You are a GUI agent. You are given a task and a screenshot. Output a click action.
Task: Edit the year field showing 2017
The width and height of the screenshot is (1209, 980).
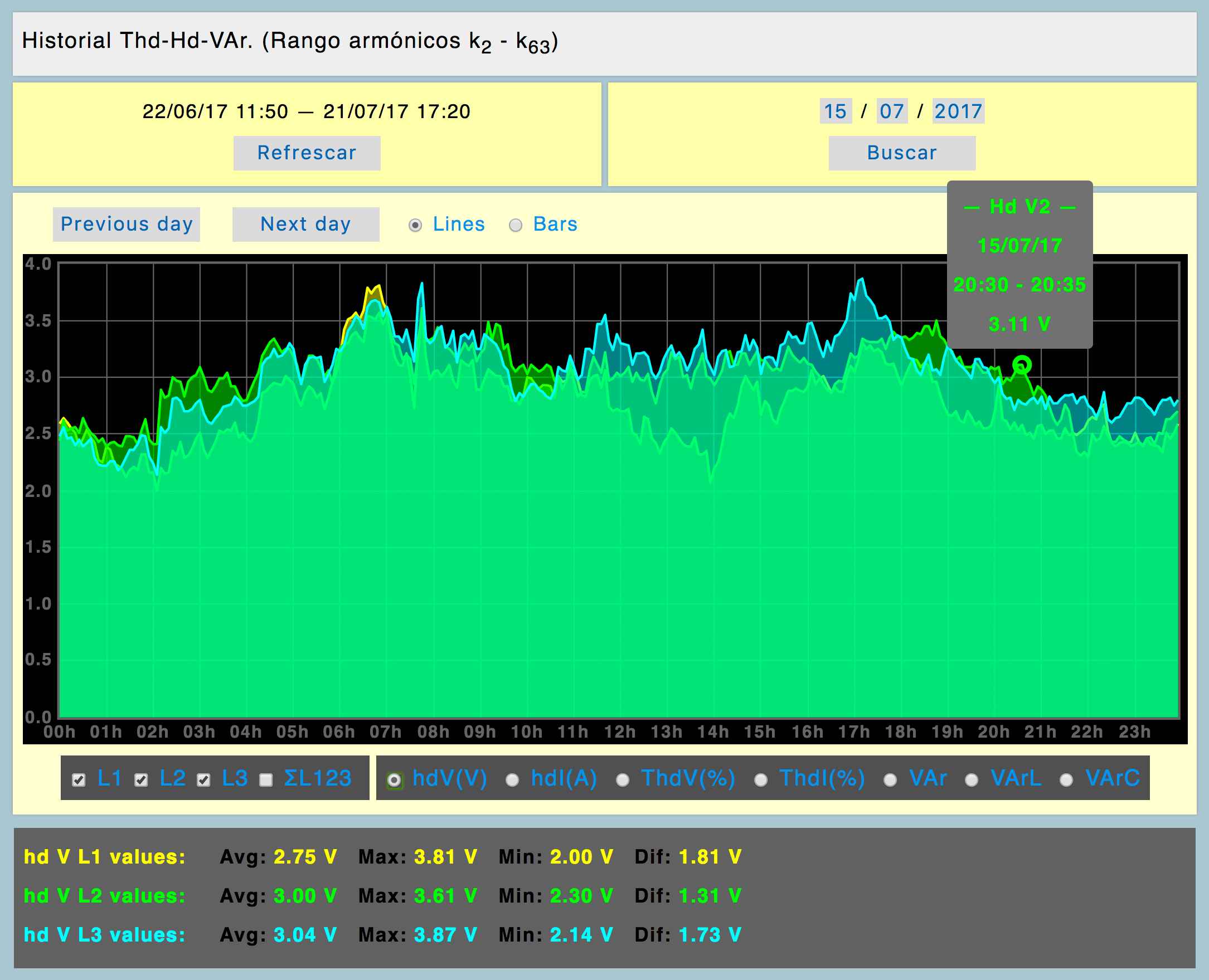(x=958, y=111)
